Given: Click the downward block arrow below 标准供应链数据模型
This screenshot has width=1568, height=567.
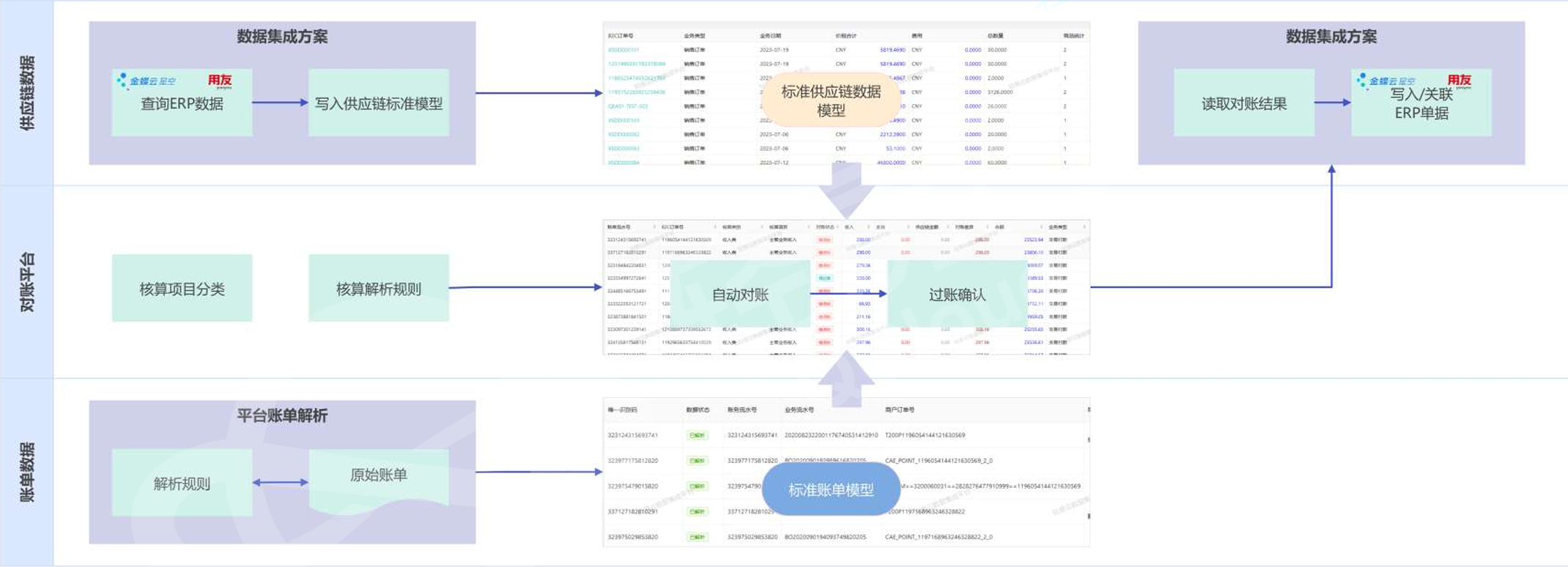Looking at the screenshot, I should tap(846, 190).
